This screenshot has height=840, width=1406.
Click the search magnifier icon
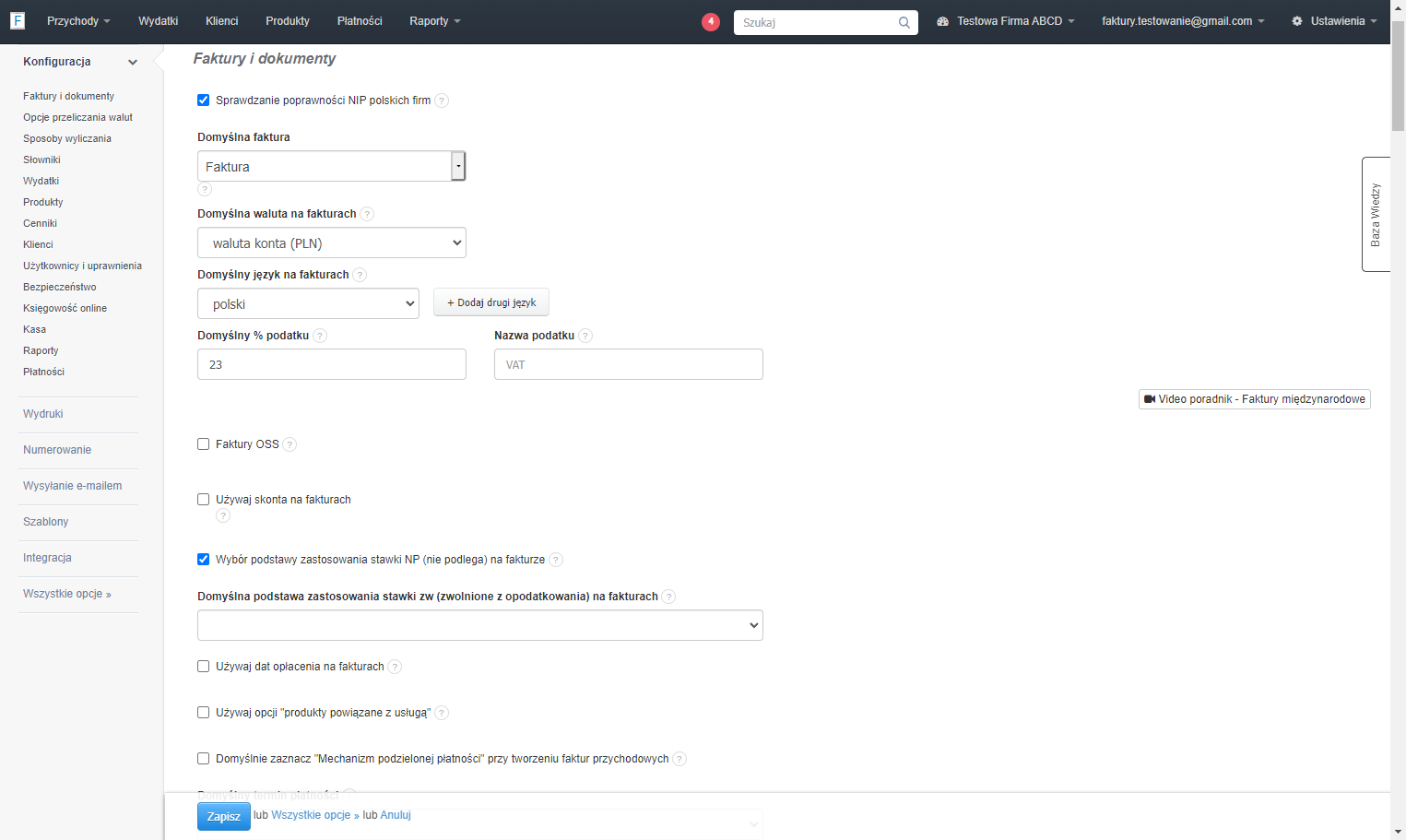tap(904, 22)
